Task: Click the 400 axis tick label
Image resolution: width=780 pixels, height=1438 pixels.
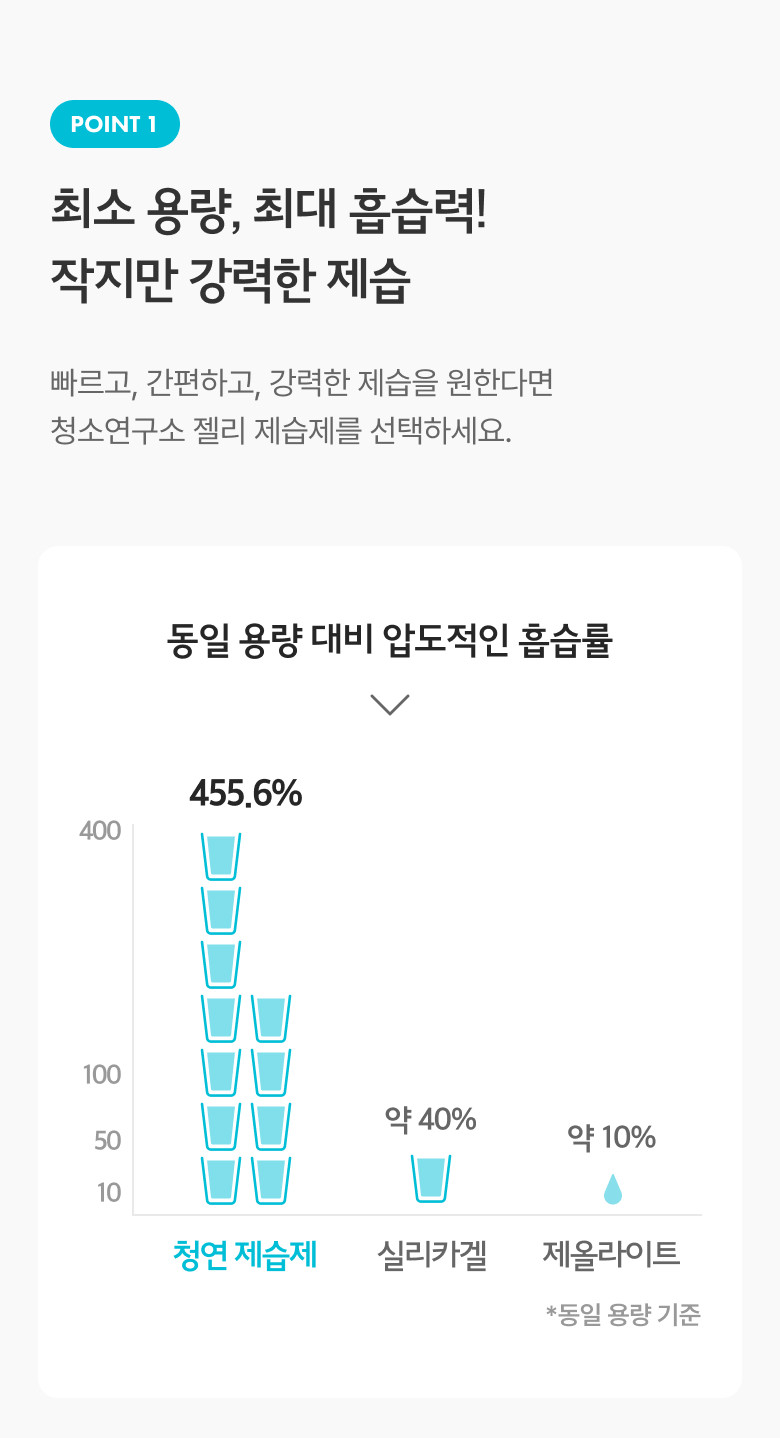Action: (100, 831)
